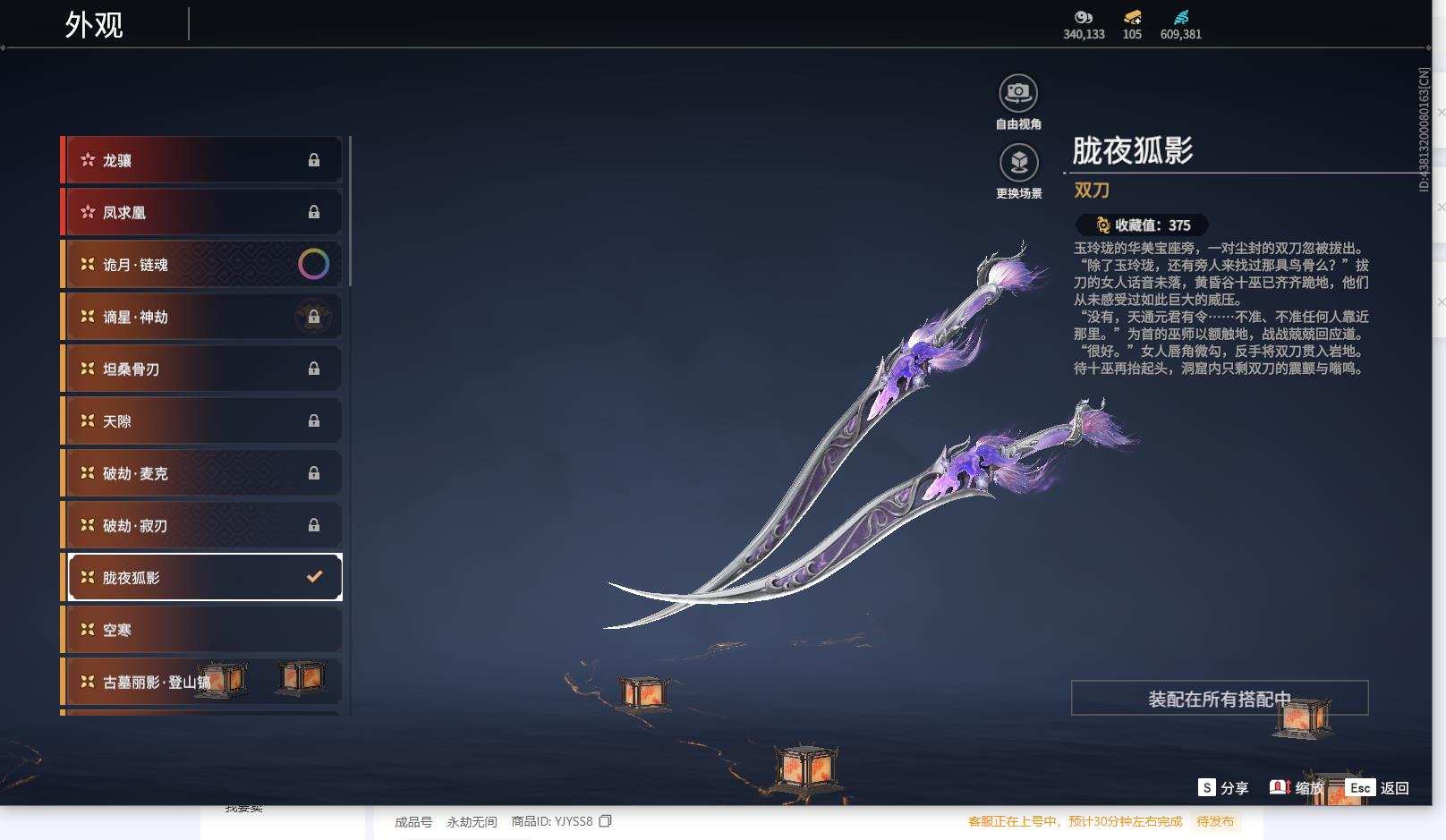
Task: Click the red star icon beside 龙骧
Action: click(88, 160)
